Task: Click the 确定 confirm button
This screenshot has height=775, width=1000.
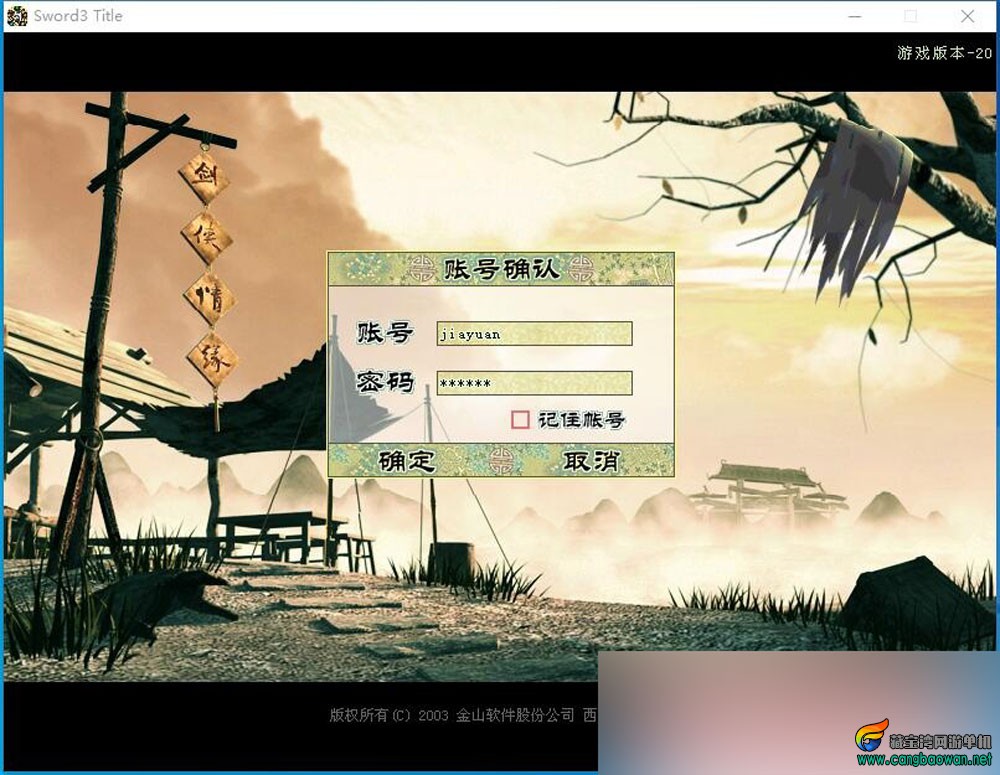Action: [x=406, y=461]
